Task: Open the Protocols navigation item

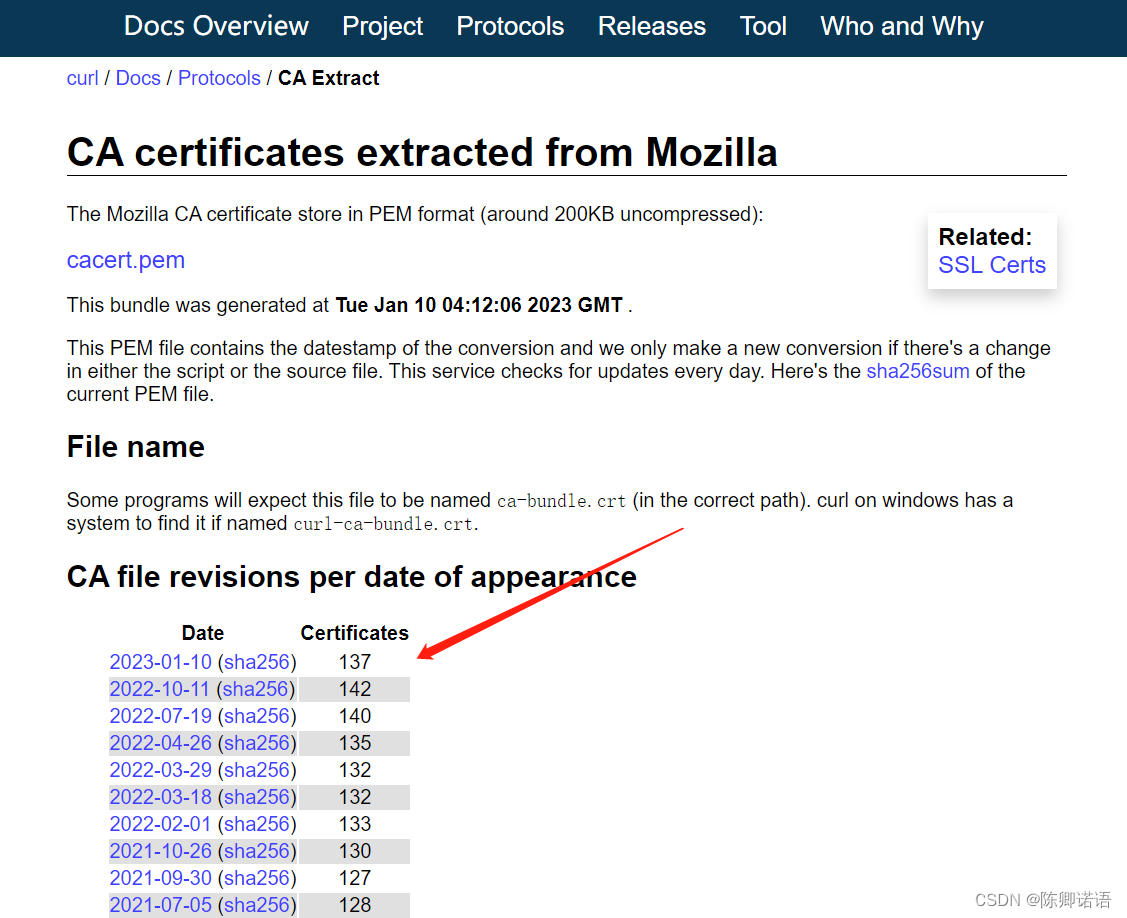Action: click(510, 26)
